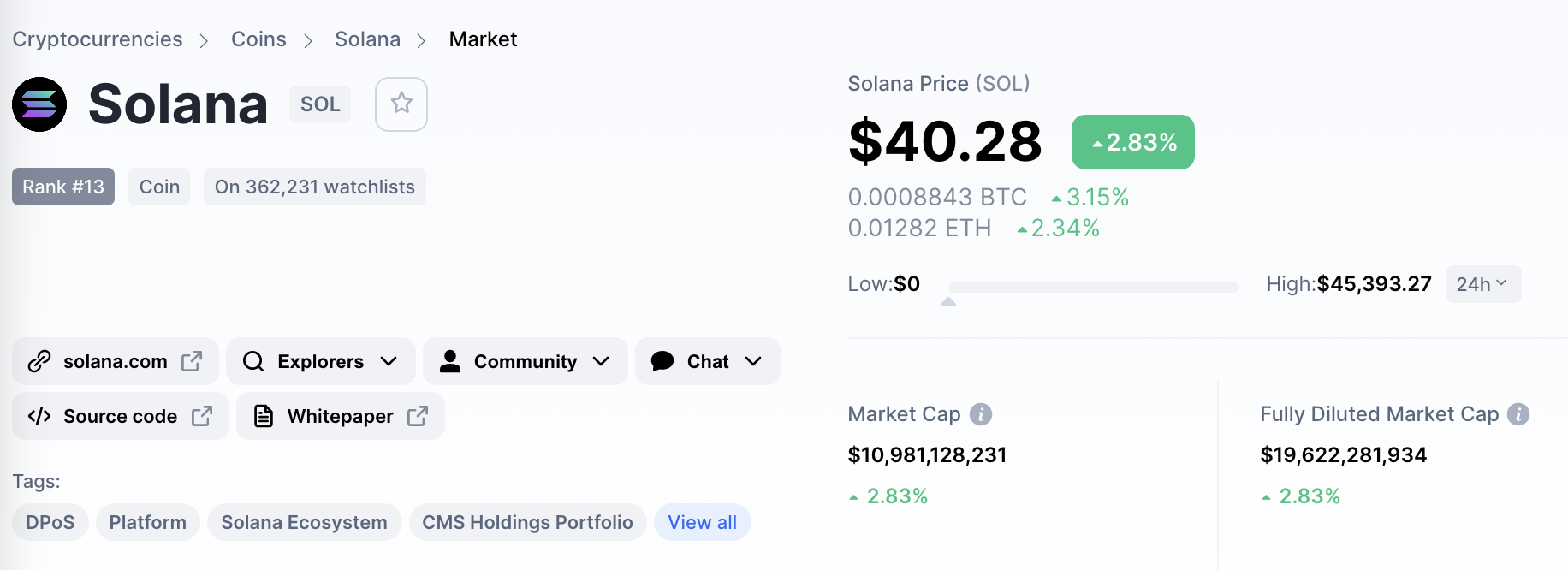
Task: Expand the Explorers dropdown
Action: (x=321, y=361)
